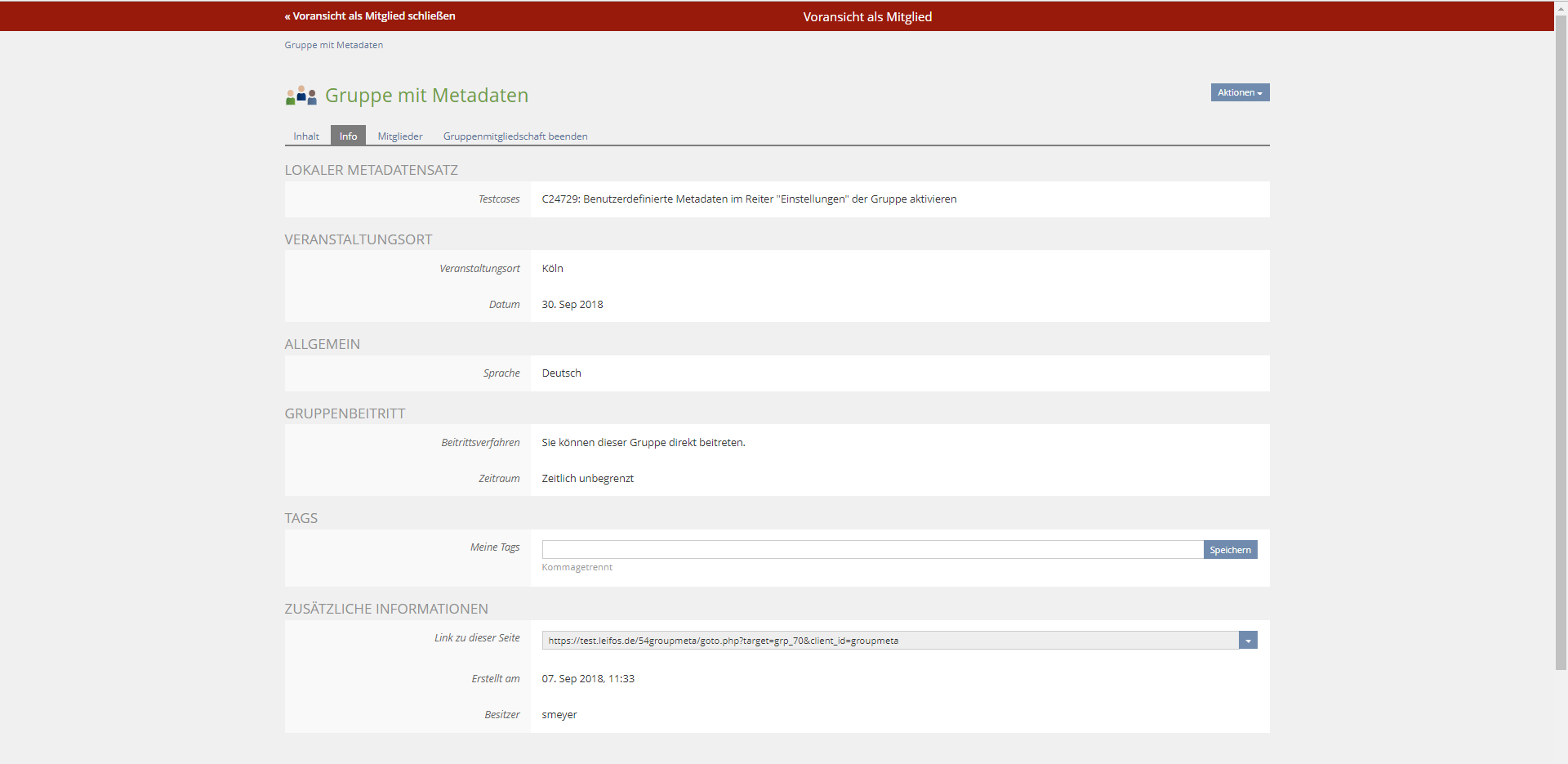
Task: Click the 'Kommagetrennt' hint under tags
Action: (577, 567)
